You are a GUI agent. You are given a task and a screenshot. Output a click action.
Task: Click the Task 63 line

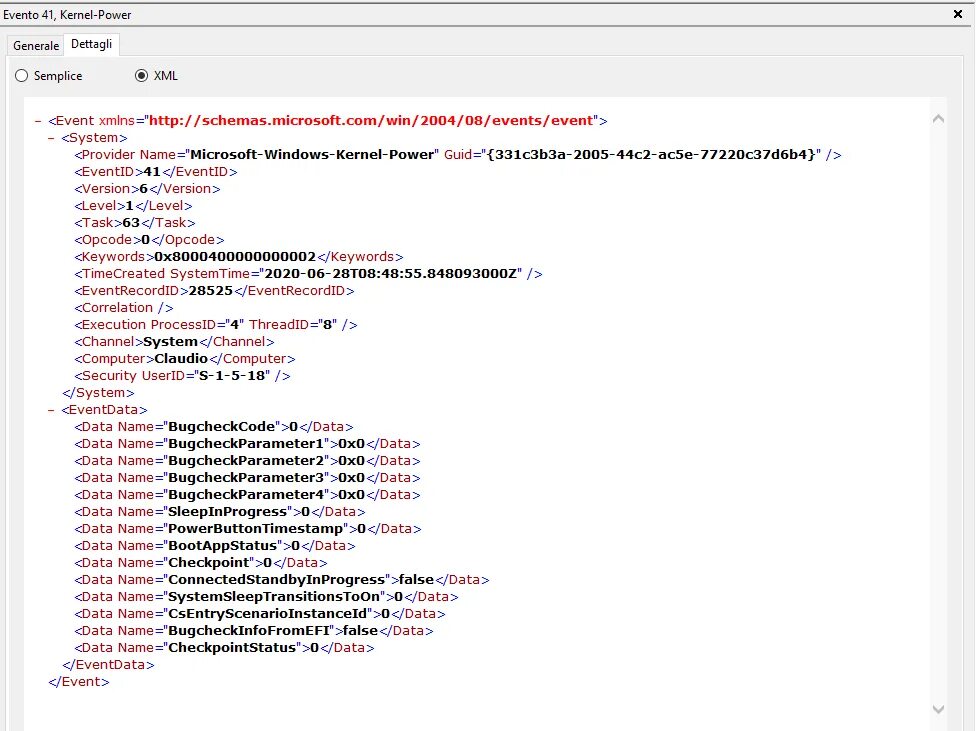click(135, 223)
